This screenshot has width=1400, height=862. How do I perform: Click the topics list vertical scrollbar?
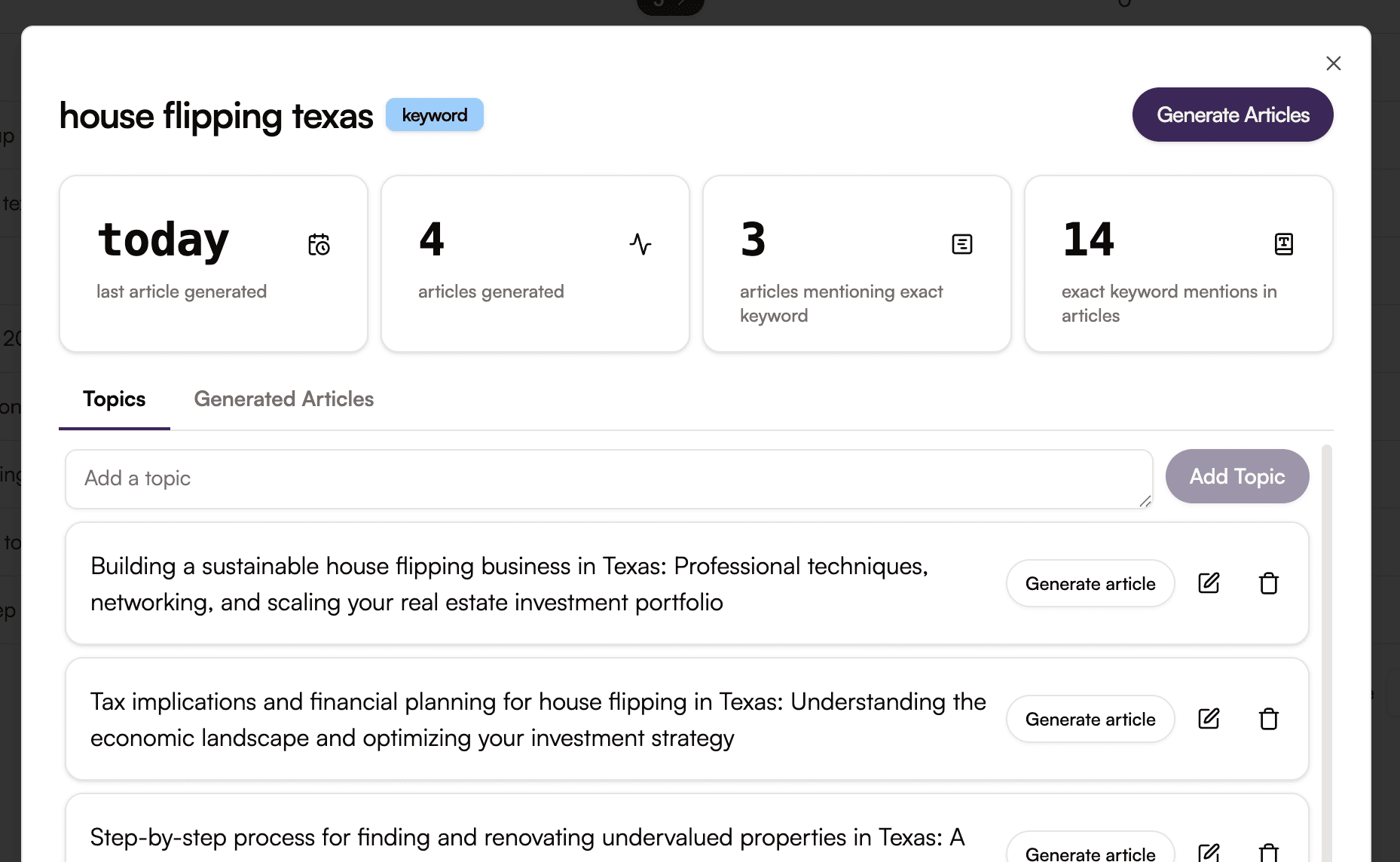pyautogui.click(x=1327, y=653)
